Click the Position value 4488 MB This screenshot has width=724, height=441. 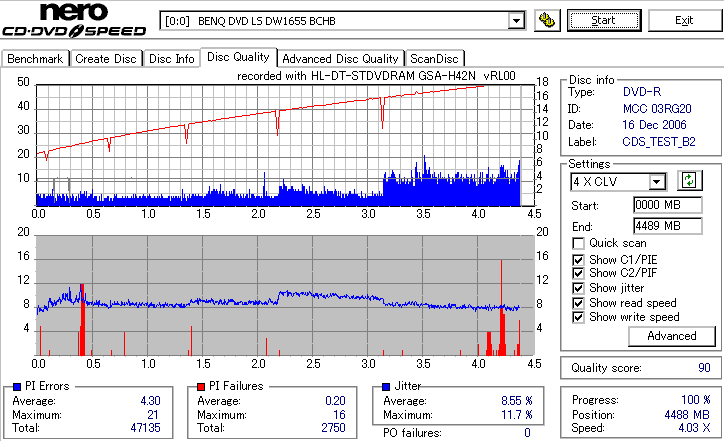tap(687, 415)
